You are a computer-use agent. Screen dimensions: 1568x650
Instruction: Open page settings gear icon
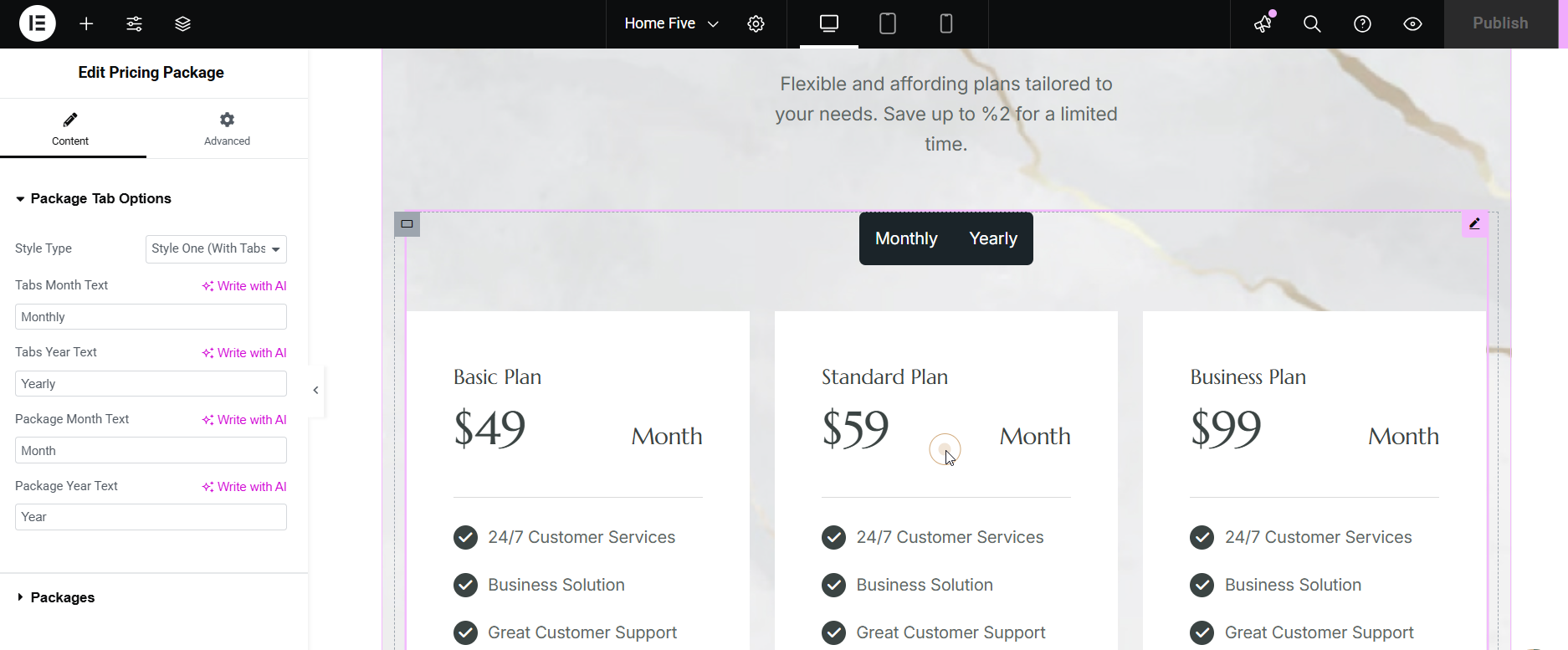click(756, 24)
